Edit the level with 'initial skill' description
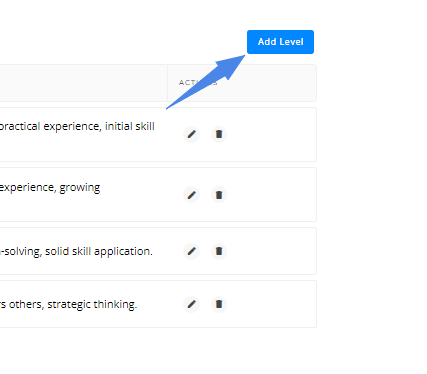 192,134
